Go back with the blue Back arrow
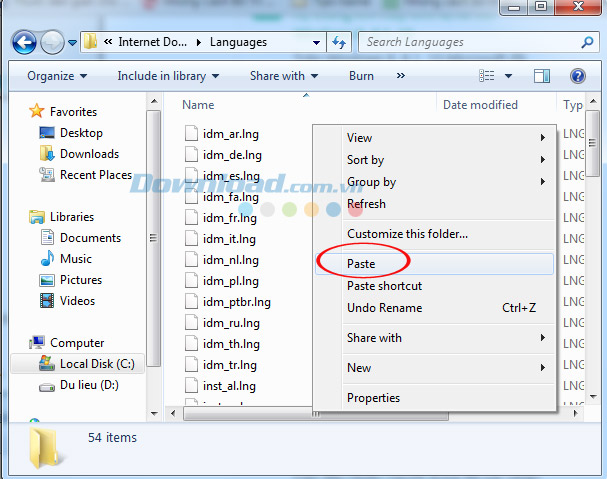The width and height of the screenshot is (607, 479). tap(24, 42)
